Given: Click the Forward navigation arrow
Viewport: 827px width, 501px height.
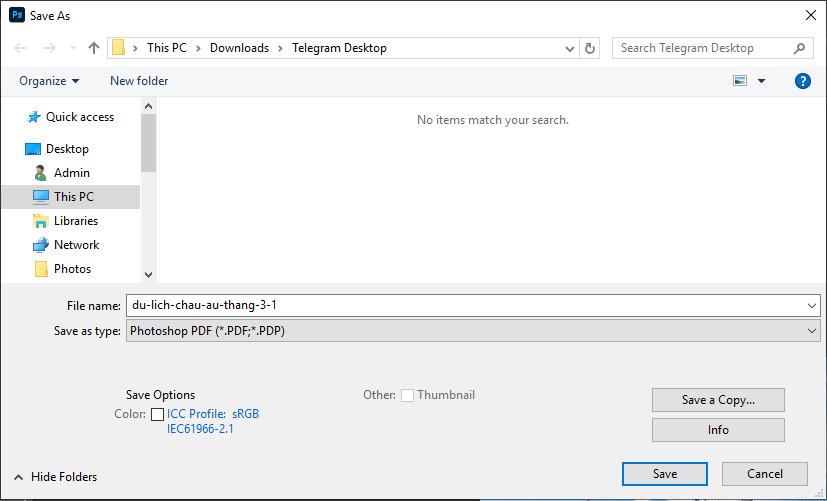Looking at the screenshot, I should 50,48.
